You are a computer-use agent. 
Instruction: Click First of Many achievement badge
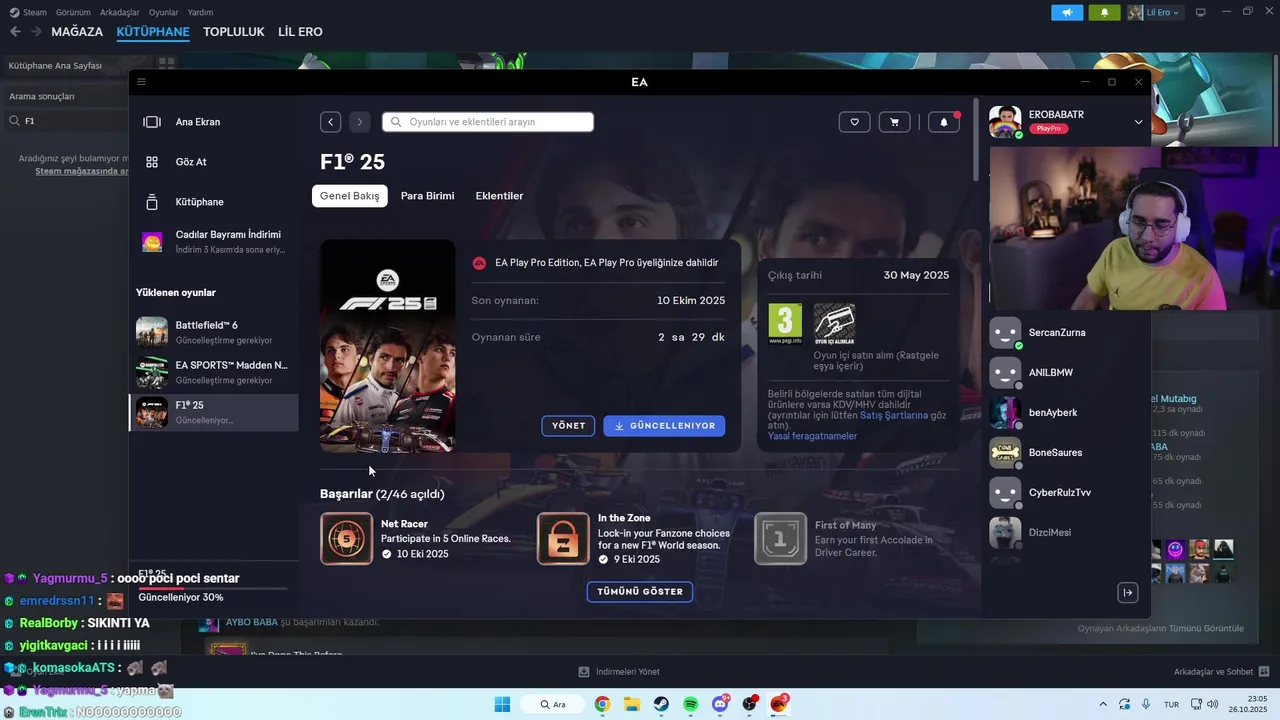[780, 539]
